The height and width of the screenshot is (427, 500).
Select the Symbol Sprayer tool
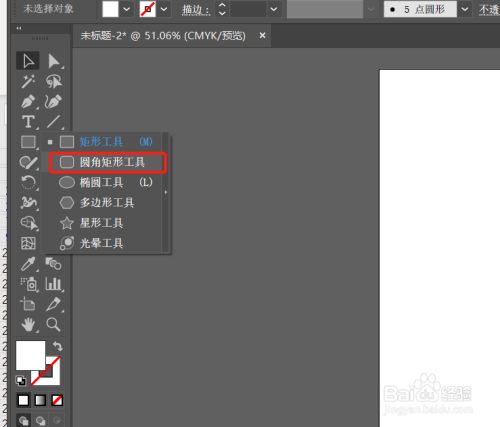(29, 284)
